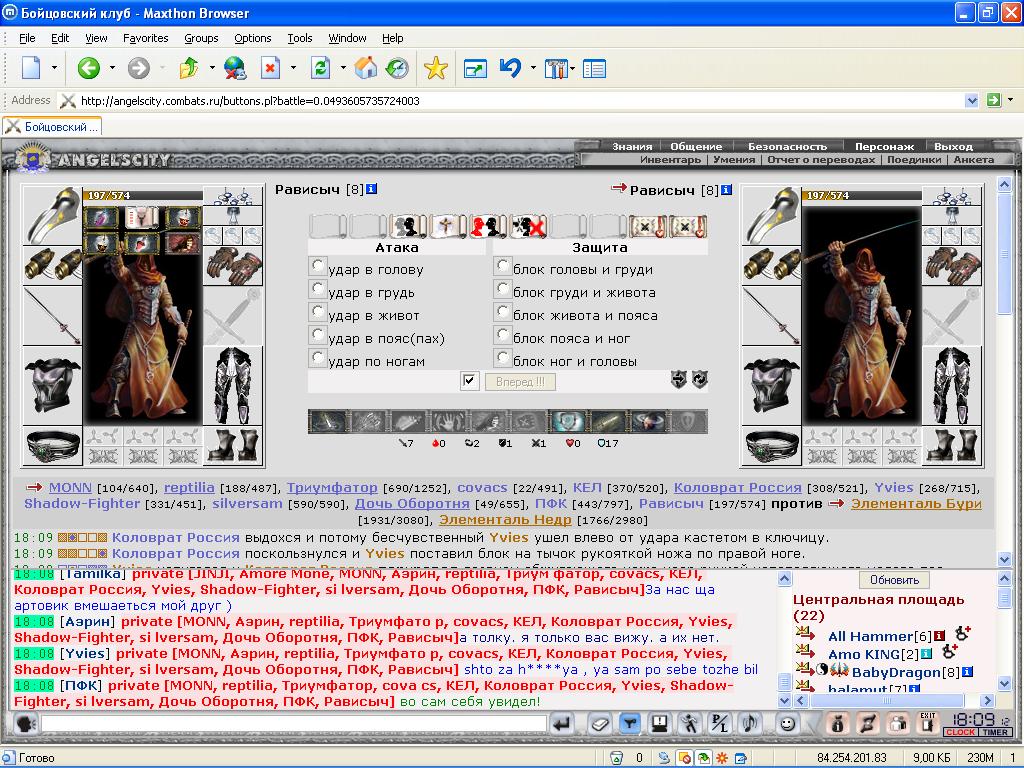Expand the dropdown arrow next to tools icon
Viewport: 1024px width, 768px height.
[573, 67]
